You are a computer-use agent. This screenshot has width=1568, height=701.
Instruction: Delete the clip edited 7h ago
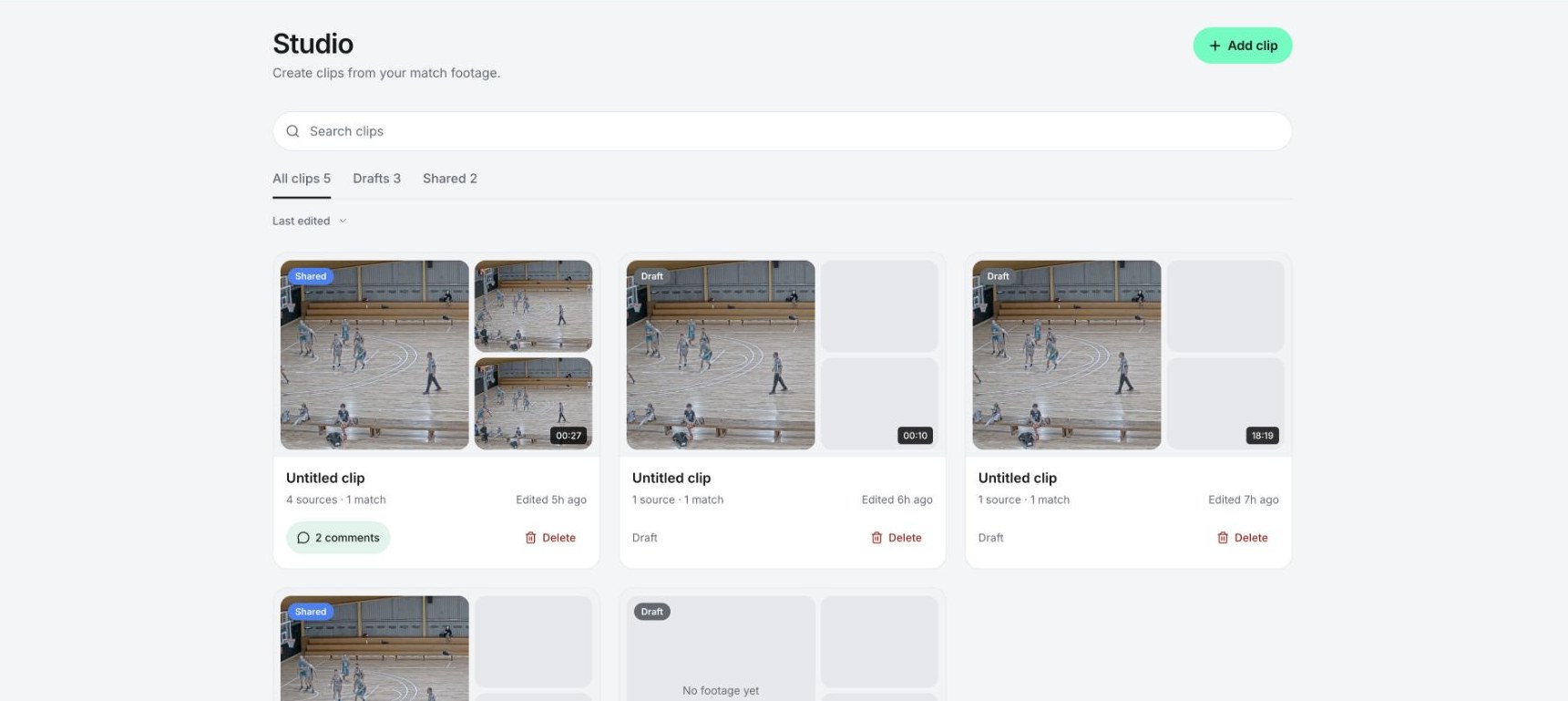click(x=1243, y=538)
